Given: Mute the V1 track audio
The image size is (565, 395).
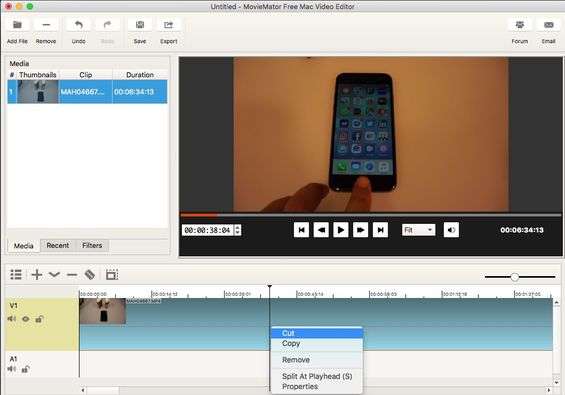Looking at the screenshot, I should point(12,319).
